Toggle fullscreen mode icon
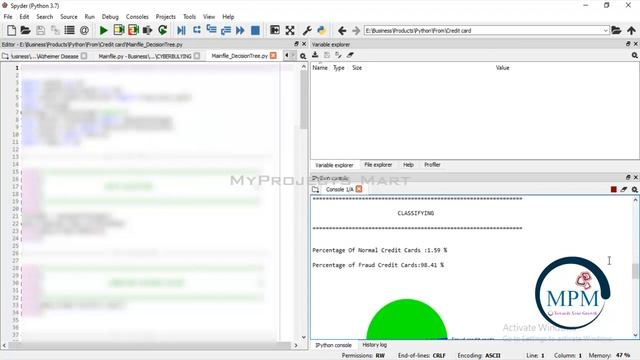Viewport: 640px width, 360px height. coord(290,30)
